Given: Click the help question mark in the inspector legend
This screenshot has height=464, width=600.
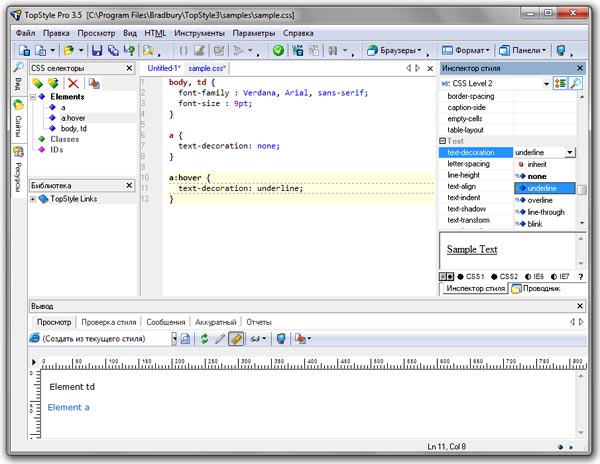Looking at the screenshot, I should (x=580, y=277).
